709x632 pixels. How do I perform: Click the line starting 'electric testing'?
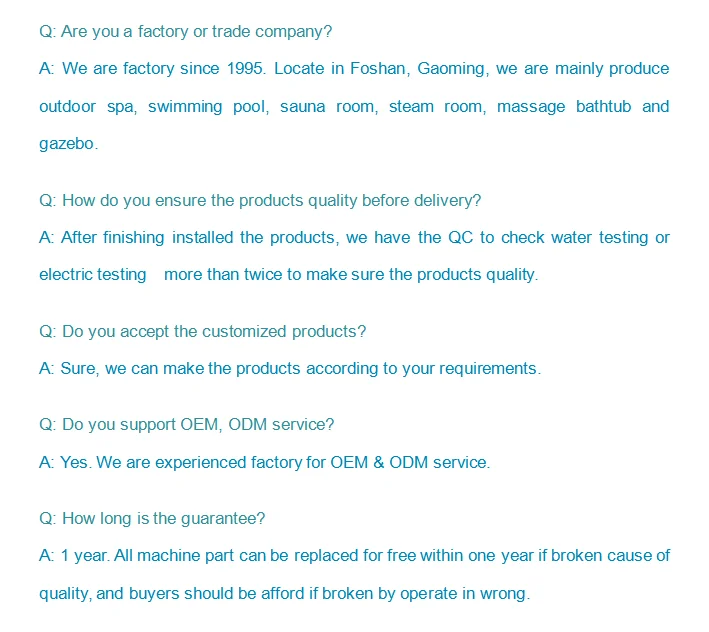288,275
